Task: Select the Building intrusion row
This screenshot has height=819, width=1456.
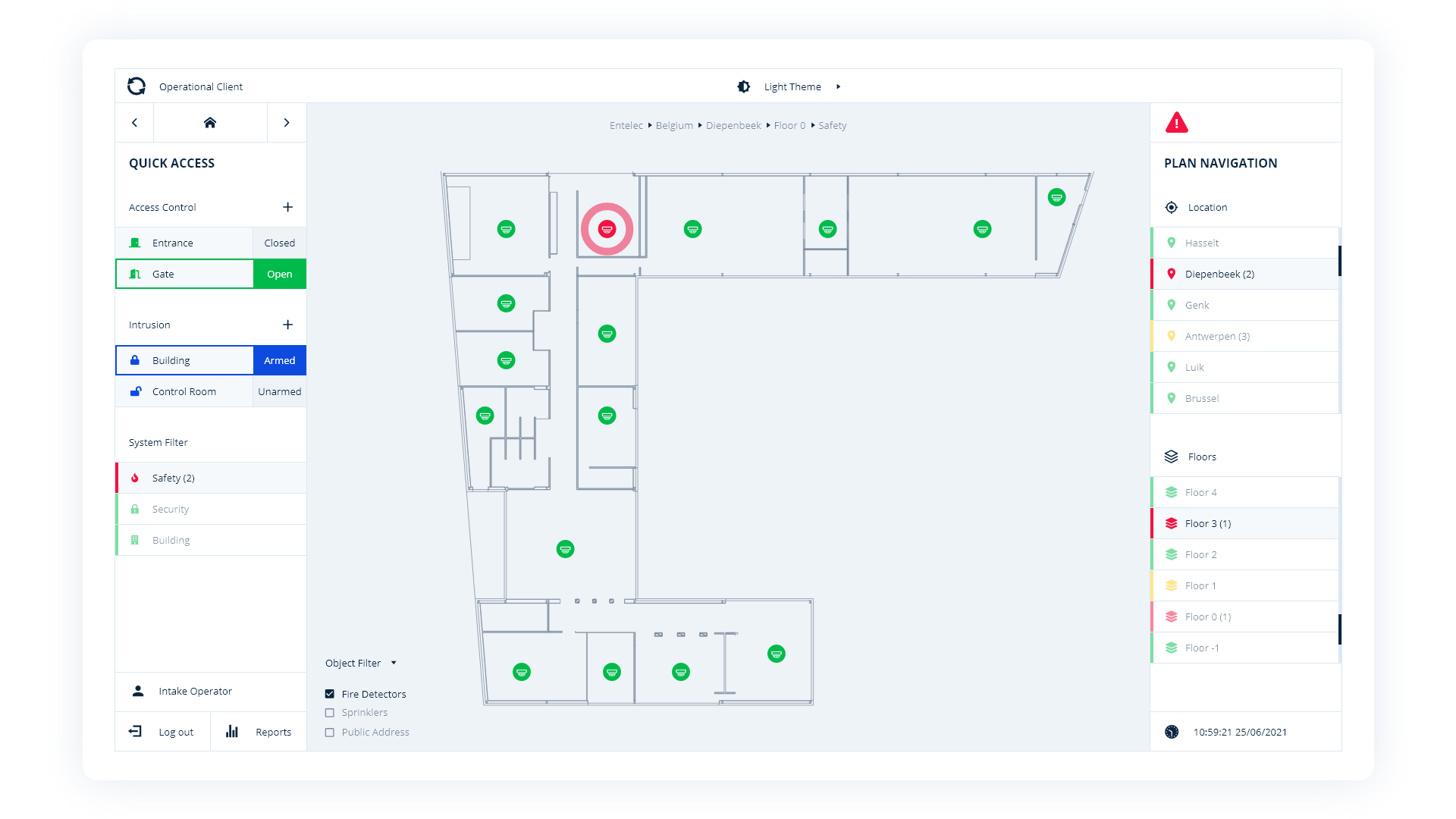Action: (184, 360)
